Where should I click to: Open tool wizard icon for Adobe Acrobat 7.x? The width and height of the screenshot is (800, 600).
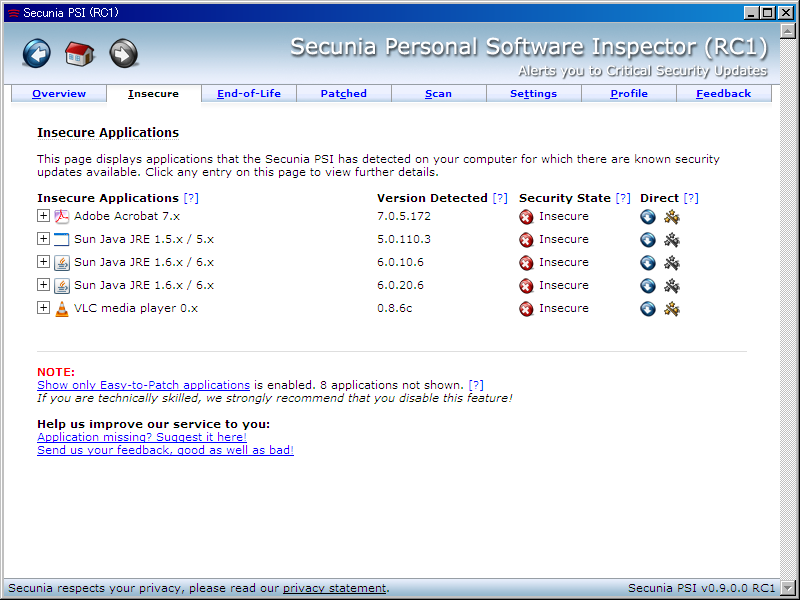pos(671,217)
